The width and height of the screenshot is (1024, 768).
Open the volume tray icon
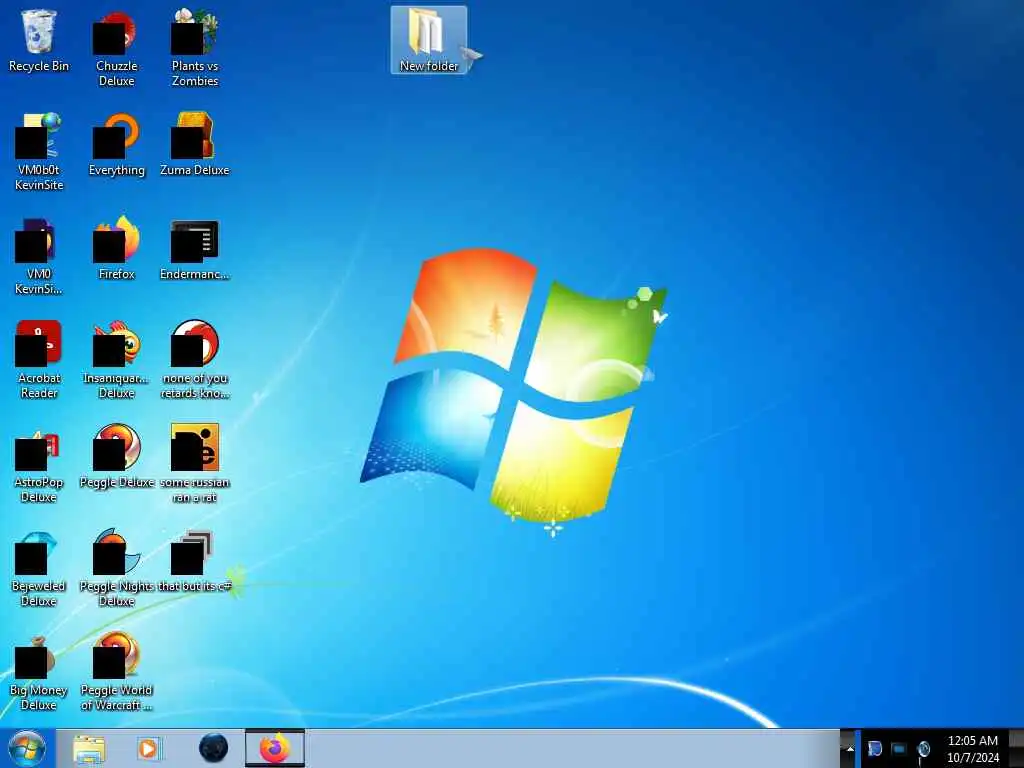(x=923, y=749)
